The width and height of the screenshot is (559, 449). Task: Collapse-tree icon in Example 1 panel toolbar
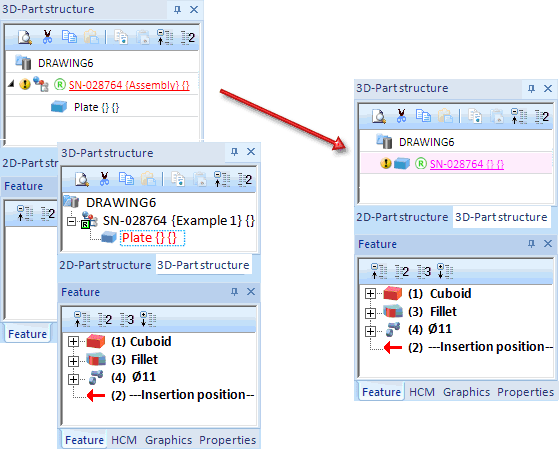pyautogui.click(x=222, y=179)
